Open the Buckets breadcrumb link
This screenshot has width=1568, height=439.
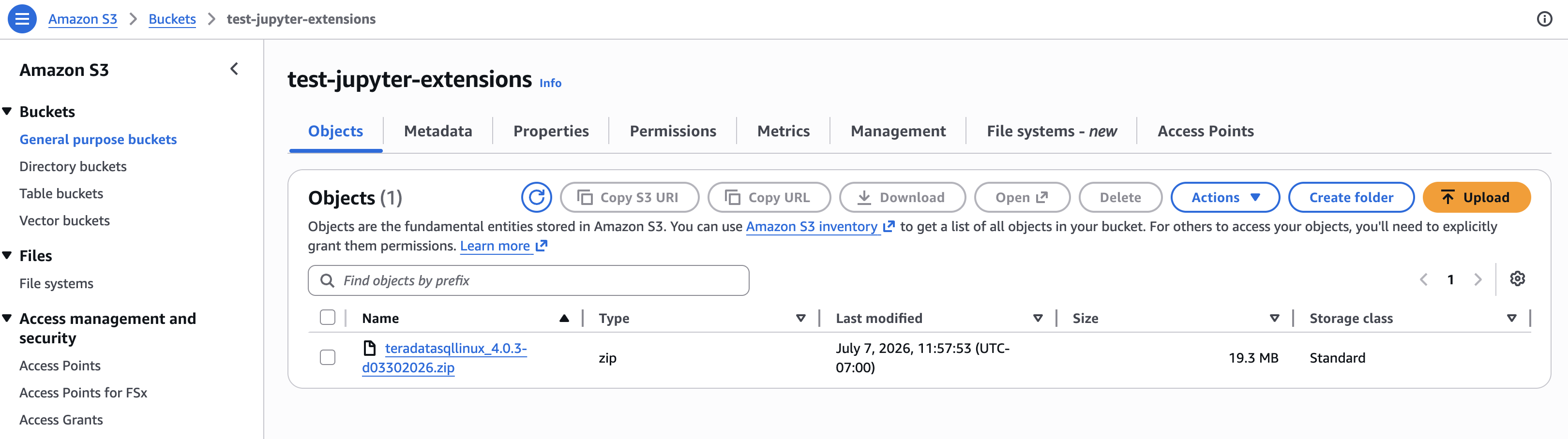pyautogui.click(x=172, y=19)
